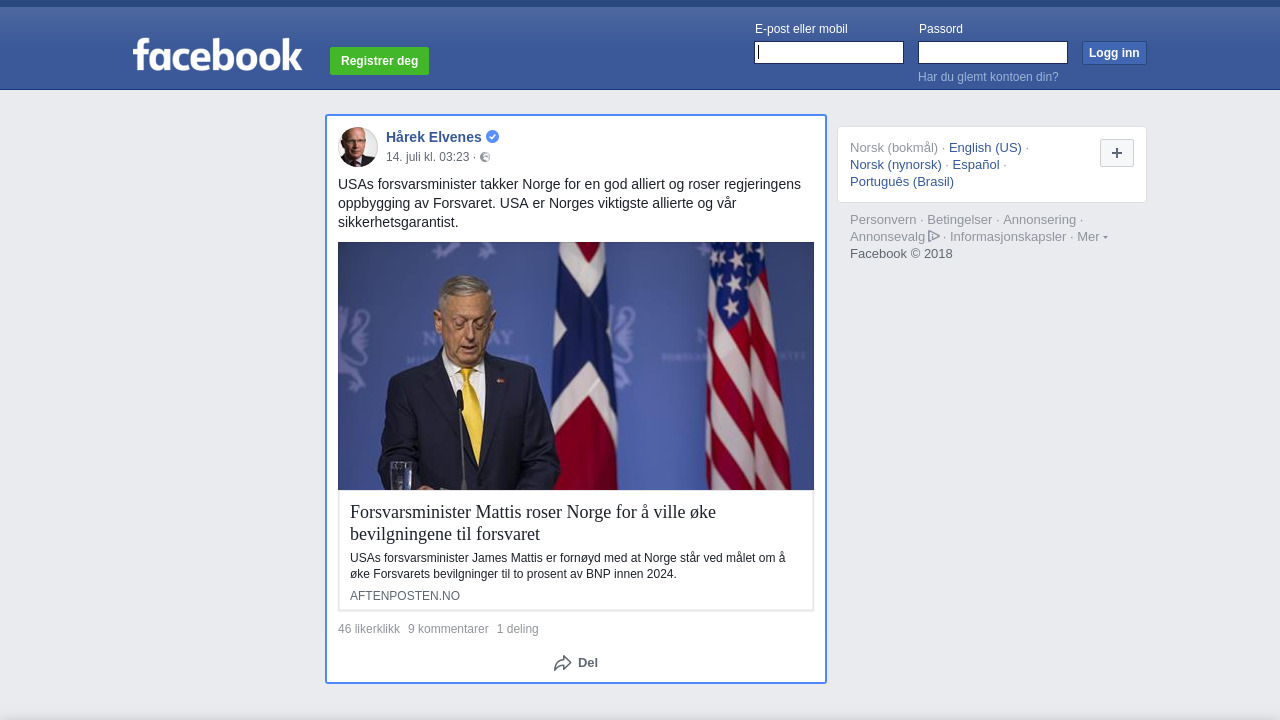Open the Annonsevalg footer link
Image resolution: width=1280 pixels, height=720 pixels.
(887, 237)
